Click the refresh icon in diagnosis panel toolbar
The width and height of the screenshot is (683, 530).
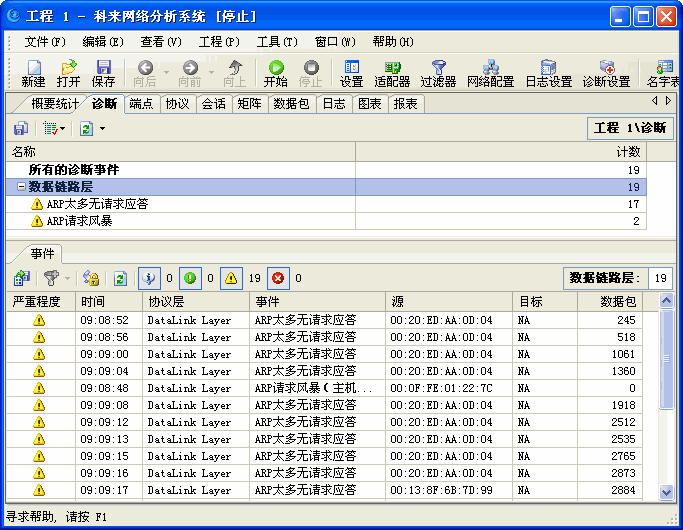86,128
